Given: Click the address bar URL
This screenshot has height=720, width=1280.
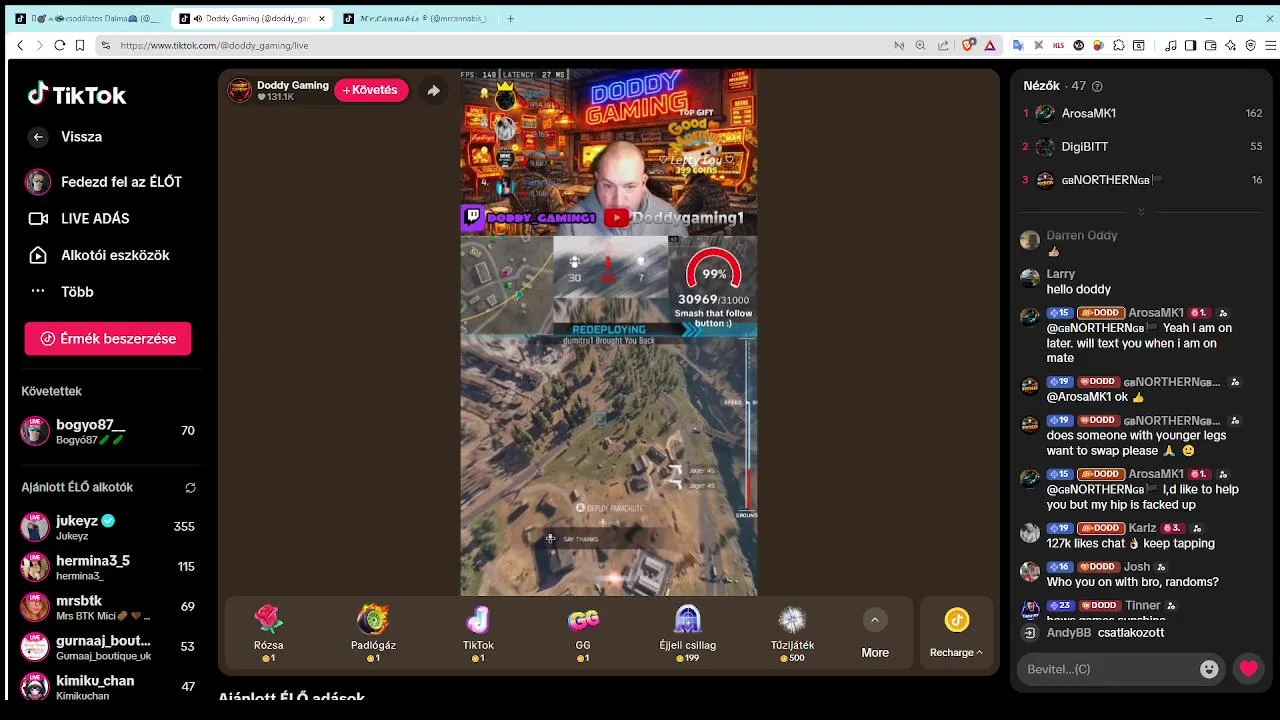Looking at the screenshot, I should tap(214, 46).
